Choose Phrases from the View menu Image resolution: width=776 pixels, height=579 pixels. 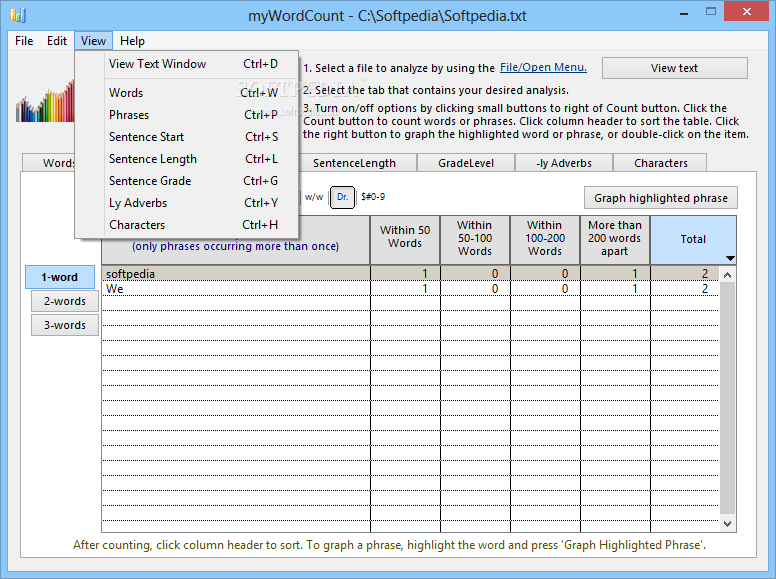click(187, 115)
